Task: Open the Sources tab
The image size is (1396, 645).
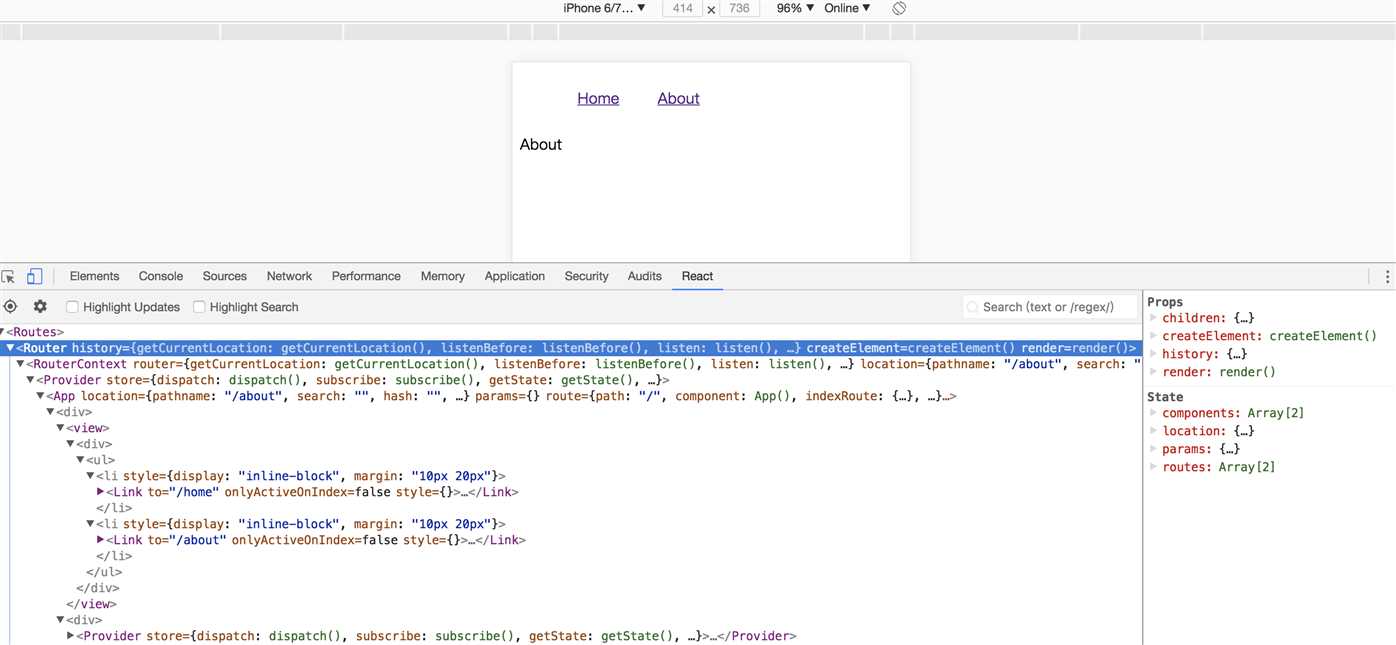Action: tap(224, 277)
